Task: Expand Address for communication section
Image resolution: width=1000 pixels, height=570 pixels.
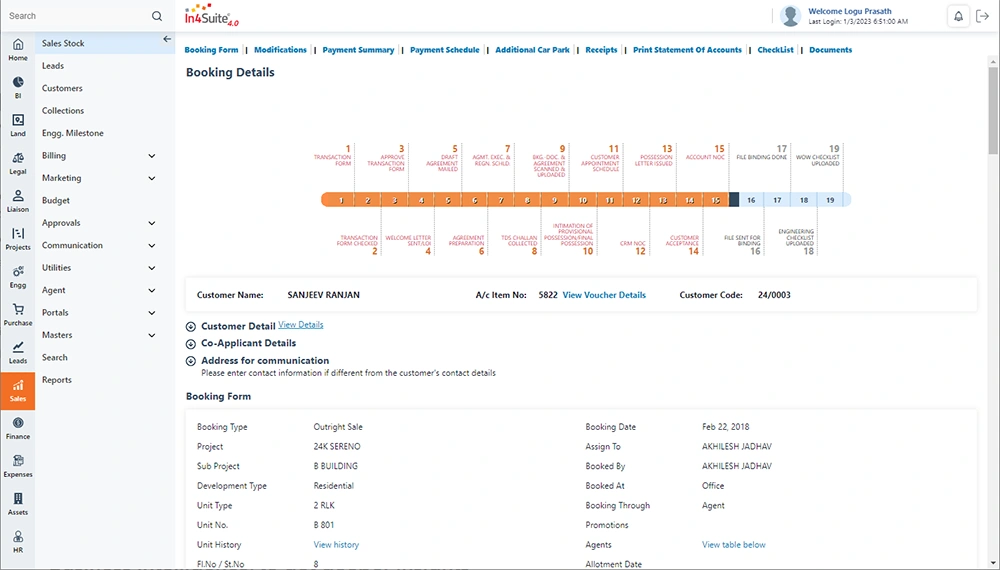Action: pyautogui.click(x=191, y=361)
